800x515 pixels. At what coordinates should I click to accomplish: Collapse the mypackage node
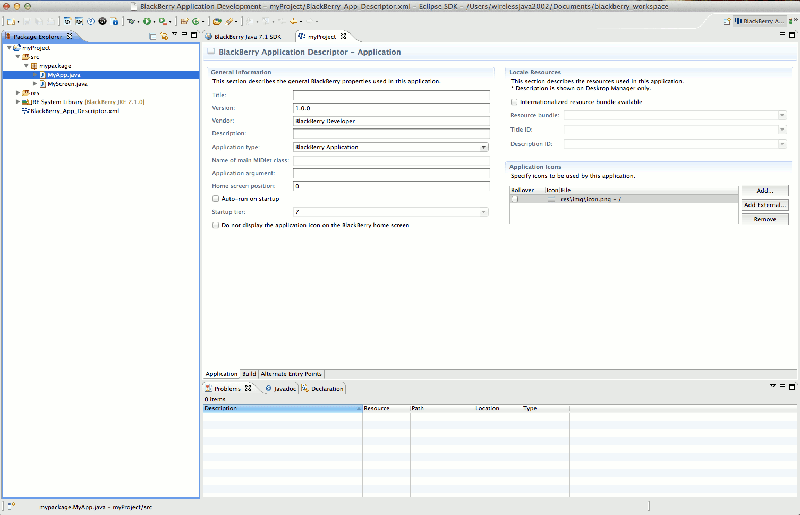pos(26,66)
